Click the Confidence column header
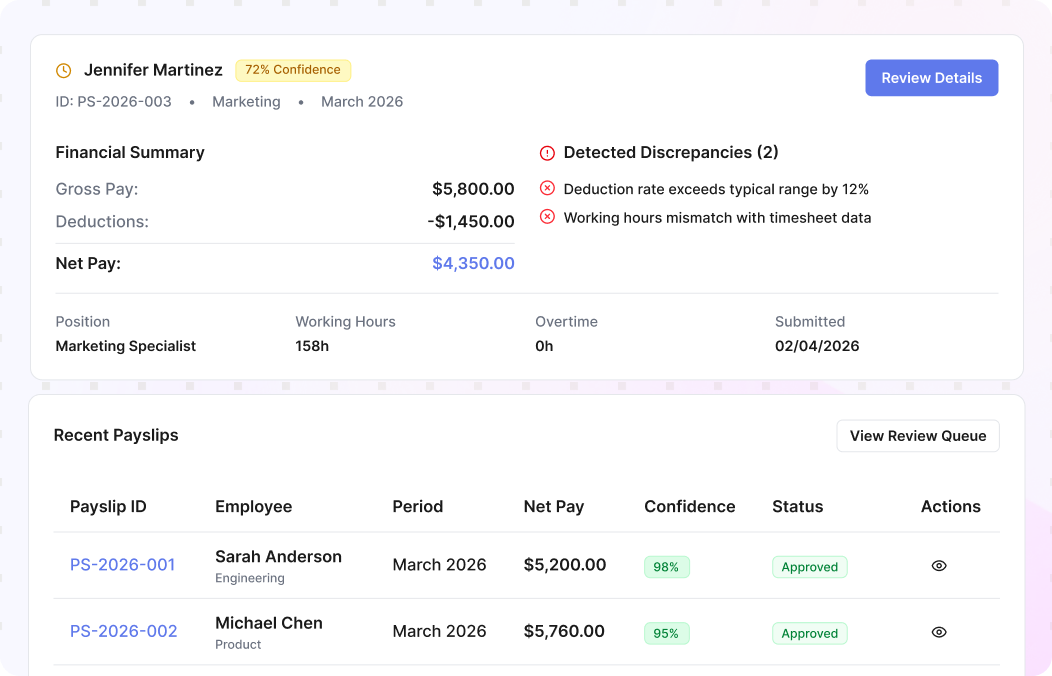The height and width of the screenshot is (676, 1052). tap(690, 506)
